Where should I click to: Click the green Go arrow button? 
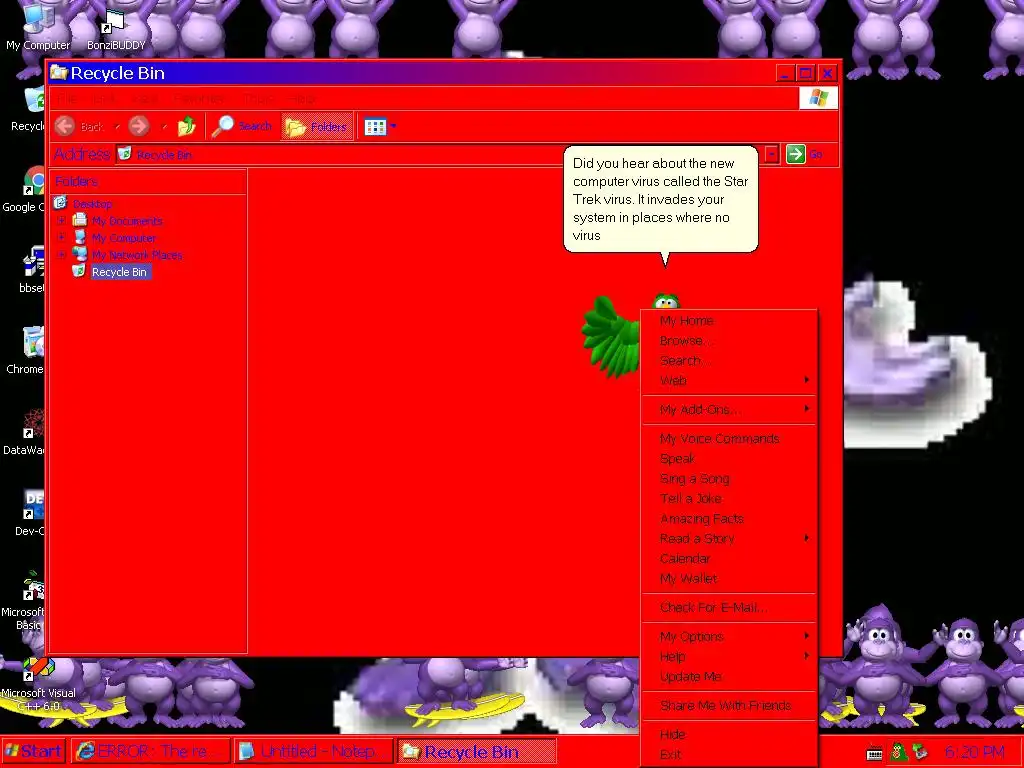[795, 154]
